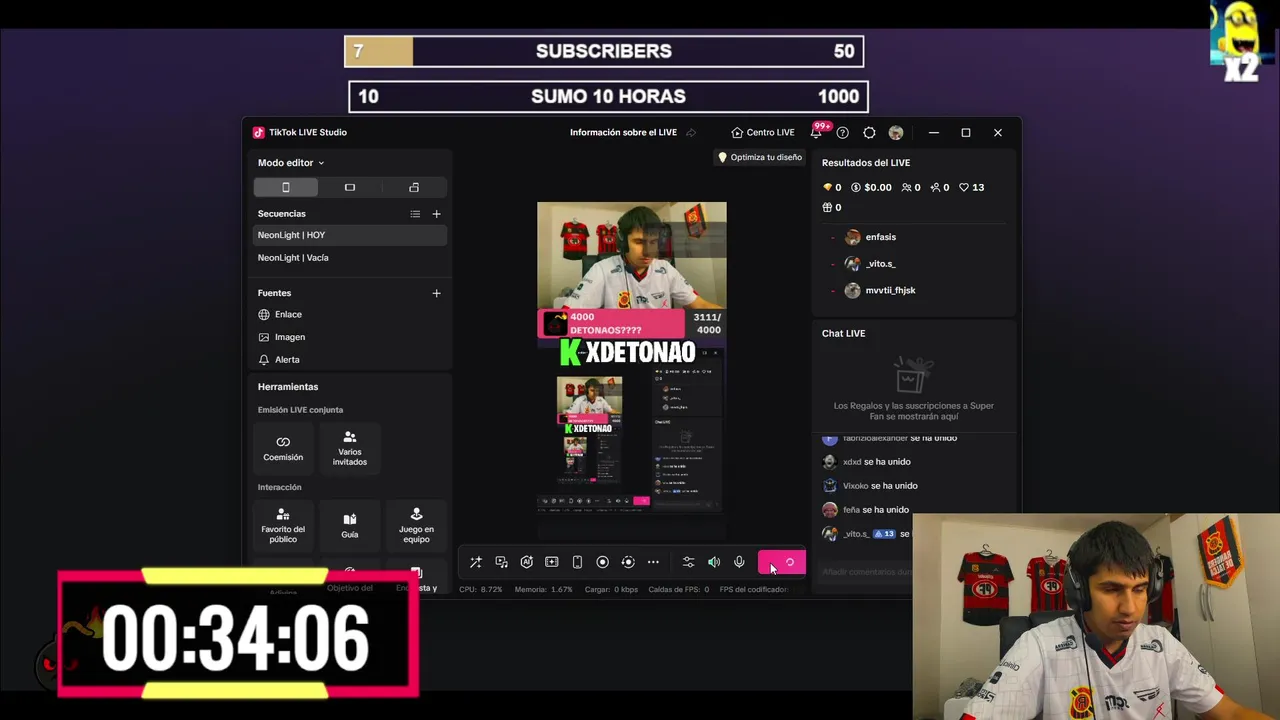Click the TikTok LIVE Studio logo icon
Image resolution: width=1280 pixels, height=720 pixels.
coord(258,132)
